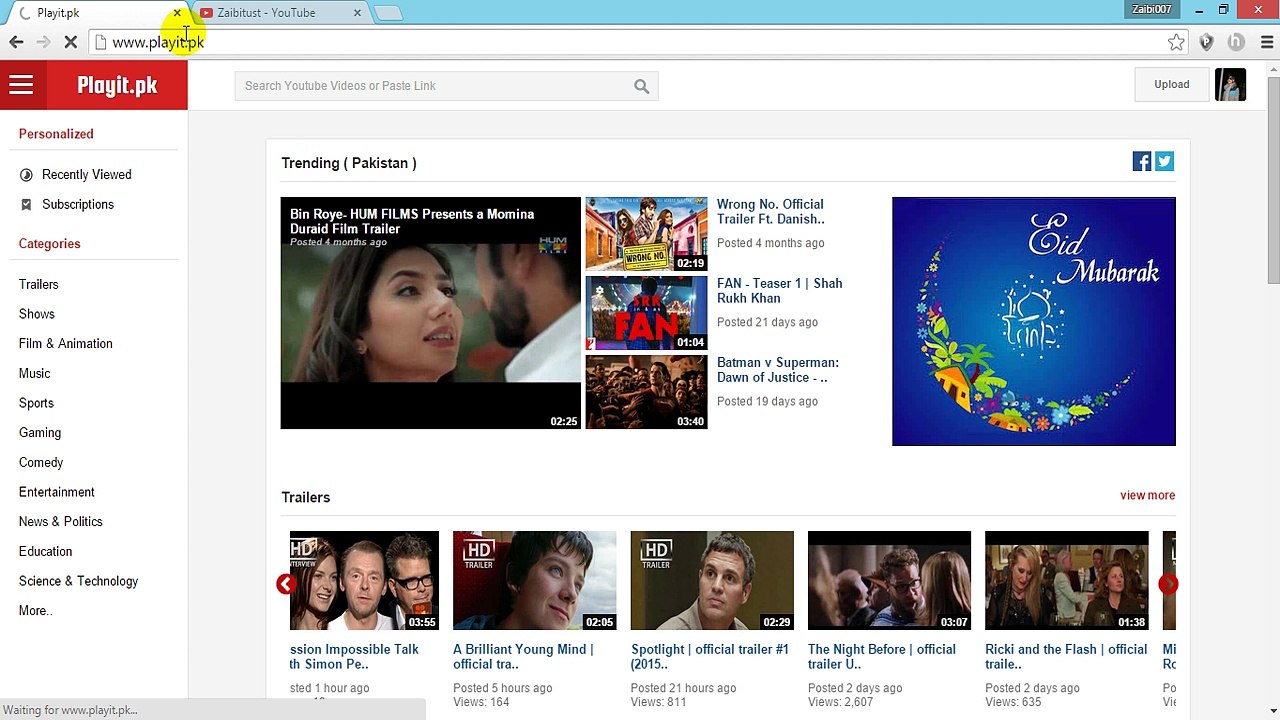Open A Brilliant Young Mind thumbnail
Screen dimensions: 1280x720
535,580
